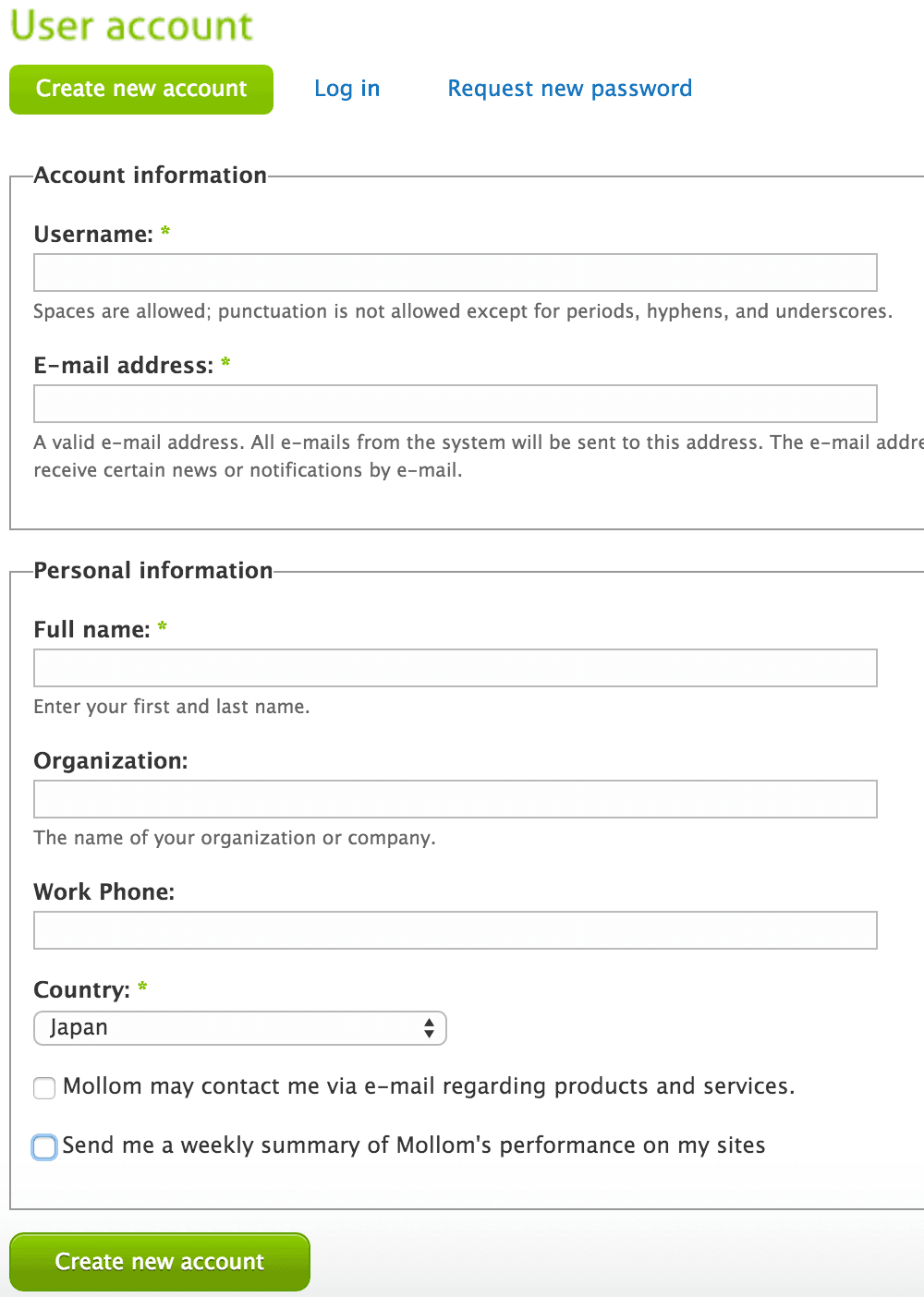Click the bold Work Phone: label
924x1297 pixels.
click(104, 892)
